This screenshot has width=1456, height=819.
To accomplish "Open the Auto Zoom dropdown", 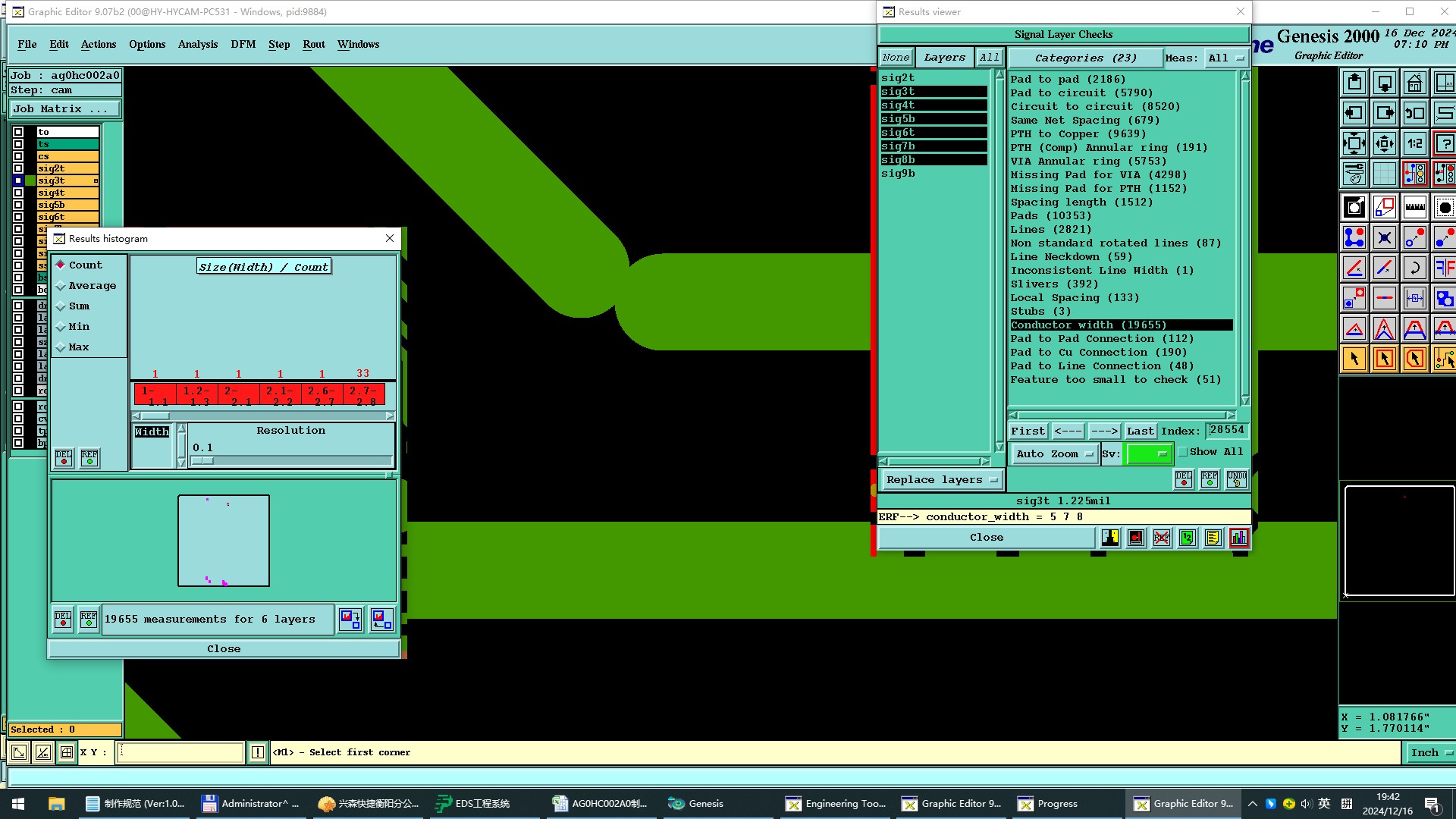I will pyautogui.click(x=1054, y=454).
